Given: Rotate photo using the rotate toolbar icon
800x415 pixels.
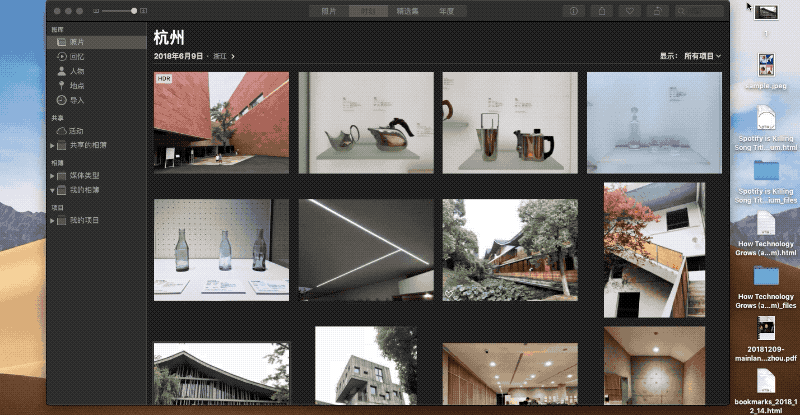Looking at the screenshot, I should tap(657, 11).
